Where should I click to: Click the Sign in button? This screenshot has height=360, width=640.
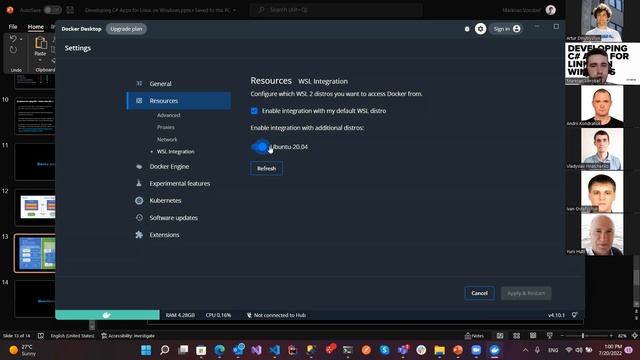[507, 29]
